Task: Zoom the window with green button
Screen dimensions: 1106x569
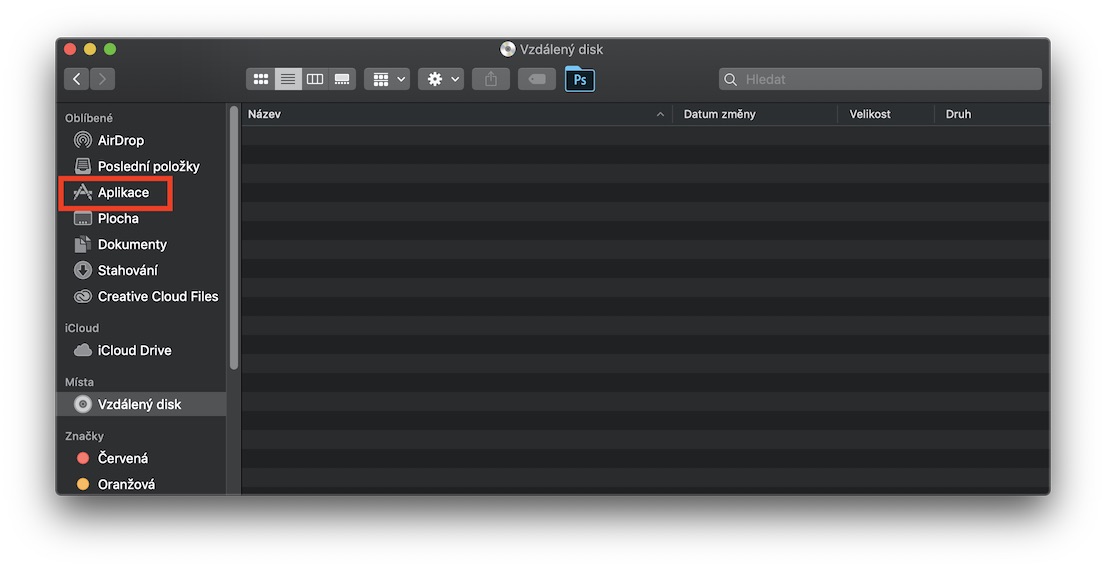Action: point(110,49)
